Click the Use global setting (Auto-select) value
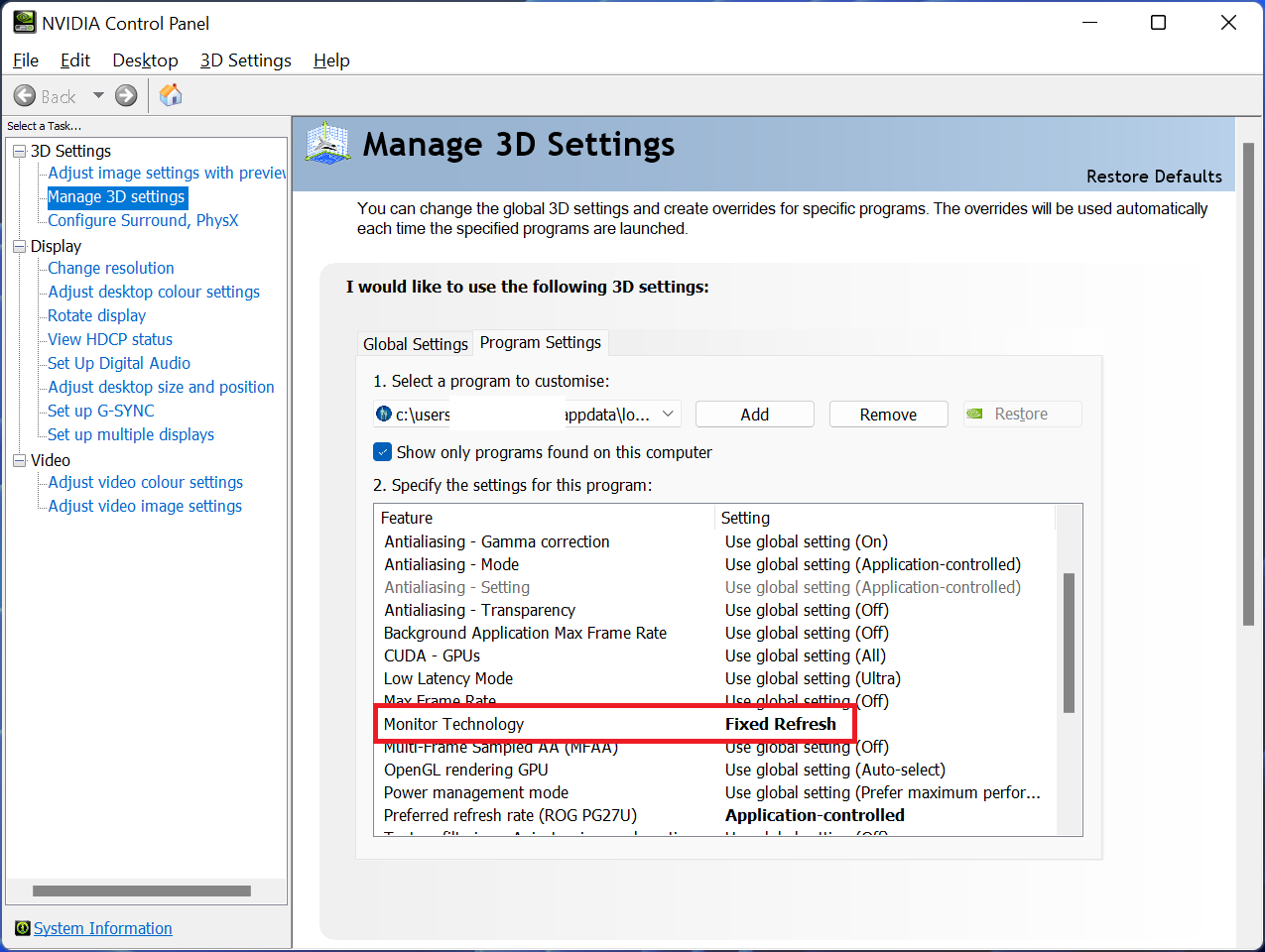Screen dimensions: 1265x952 coord(835,770)
